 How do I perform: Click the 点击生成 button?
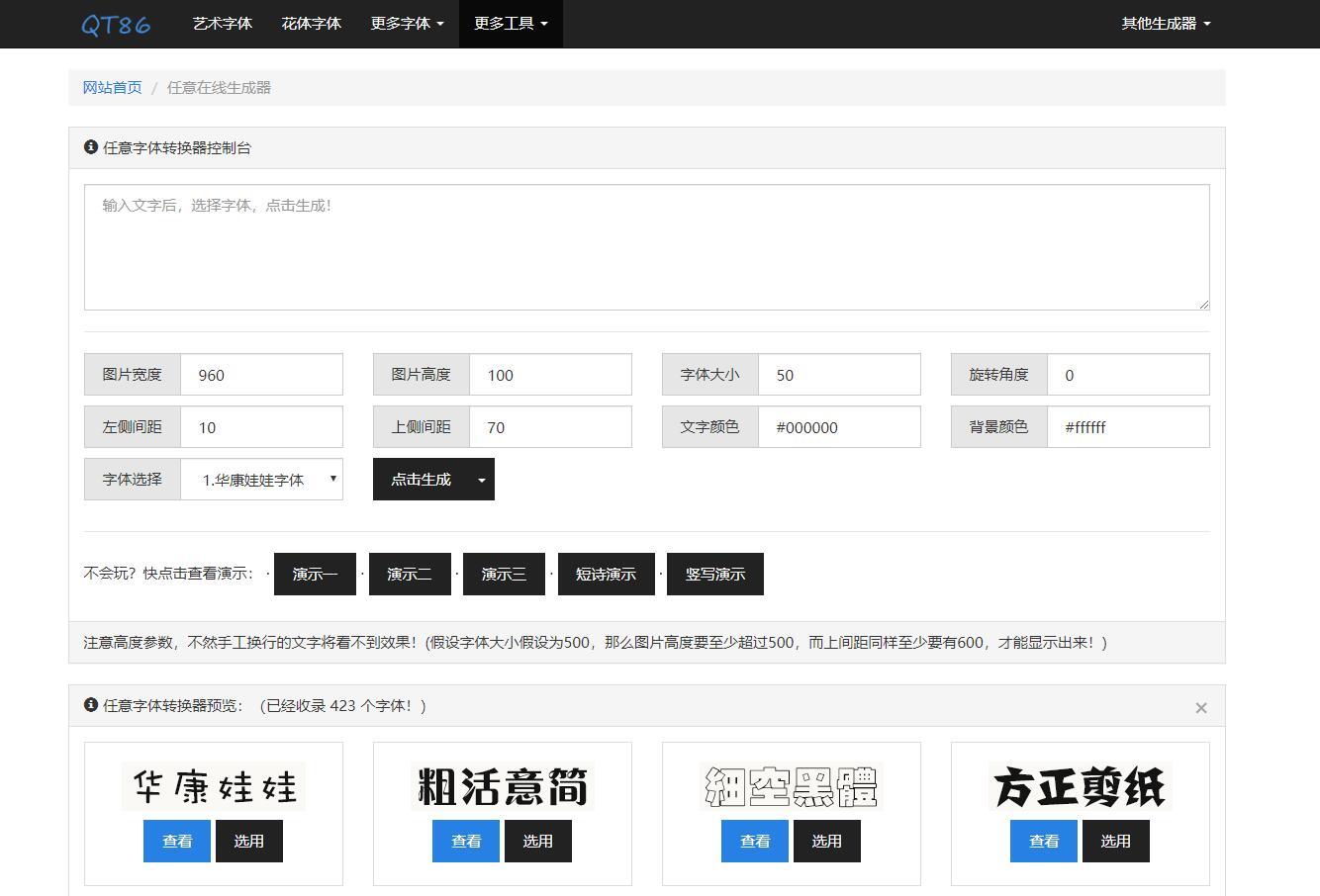click(422, 480)
